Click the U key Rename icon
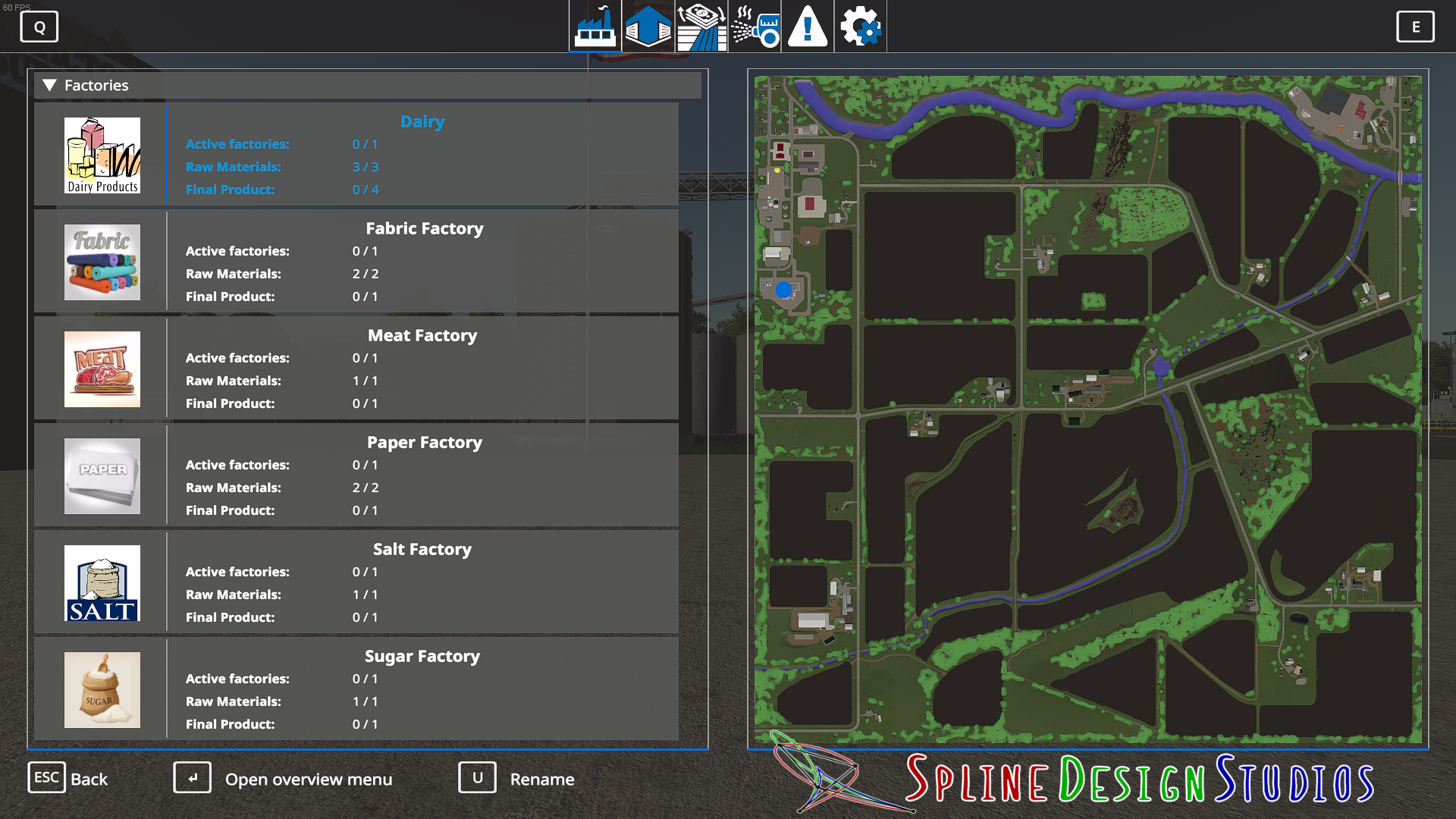This screenshot has height=819, width=1456. [478, 778]
